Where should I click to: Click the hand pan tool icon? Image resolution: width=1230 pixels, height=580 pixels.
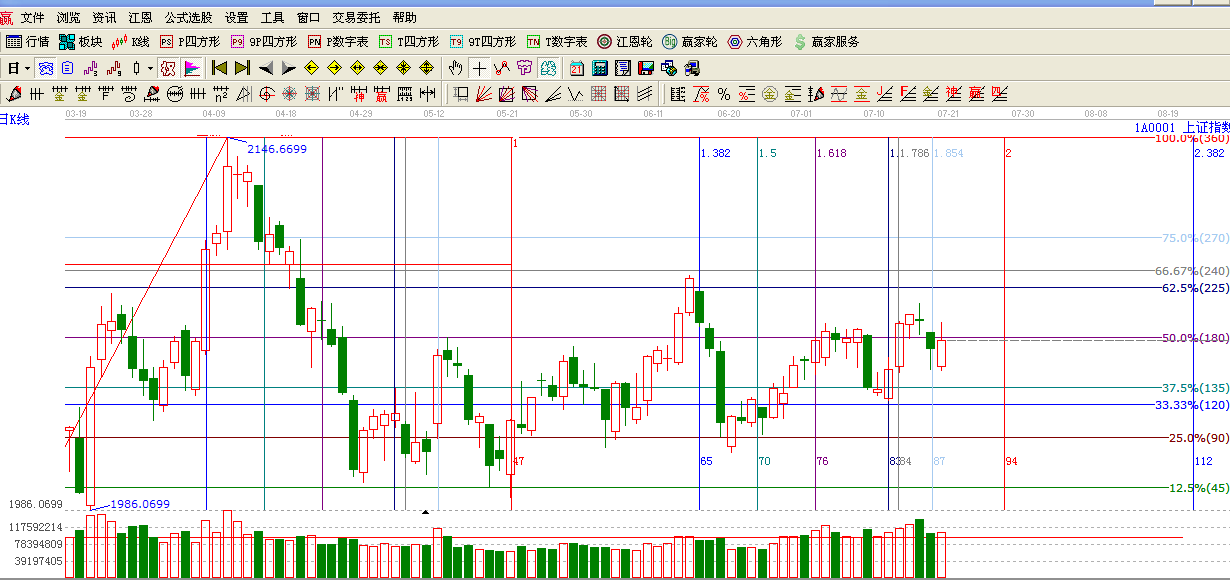456,68
